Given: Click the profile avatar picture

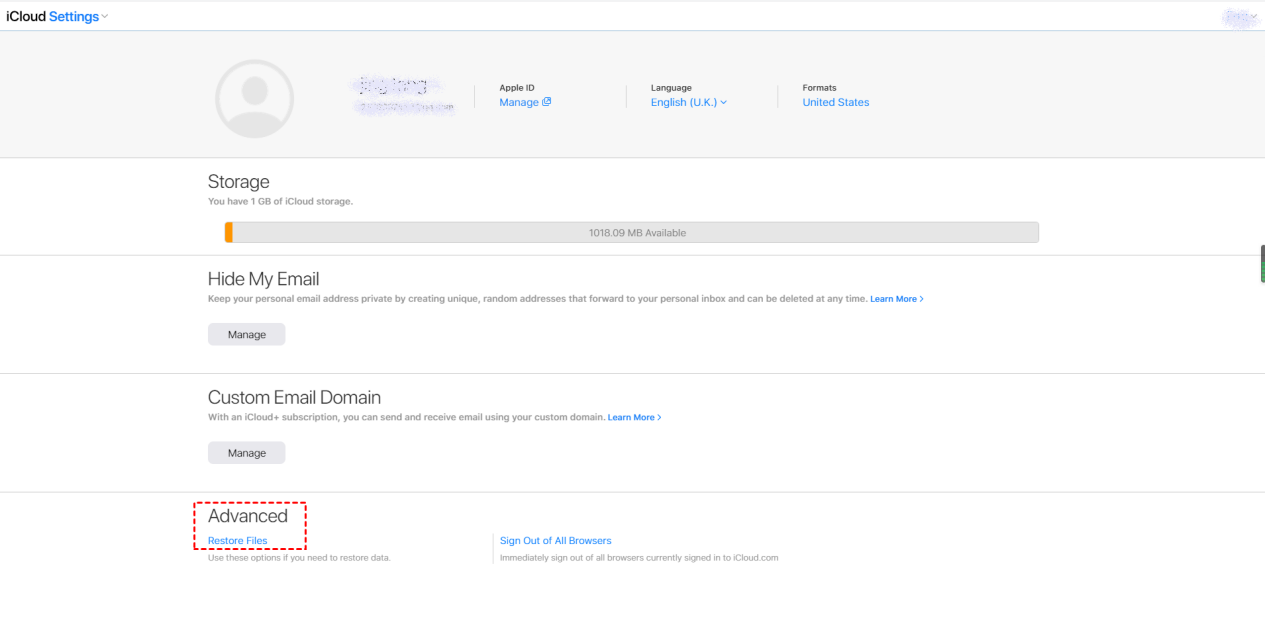Looking at the screenshot, I should click(x=254, y=99).
